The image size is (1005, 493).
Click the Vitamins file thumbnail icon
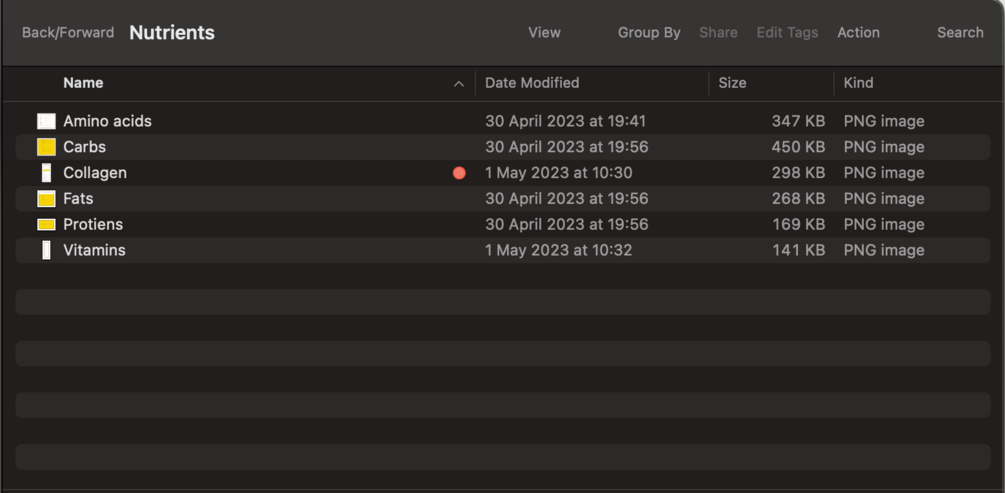pos(46,251)
